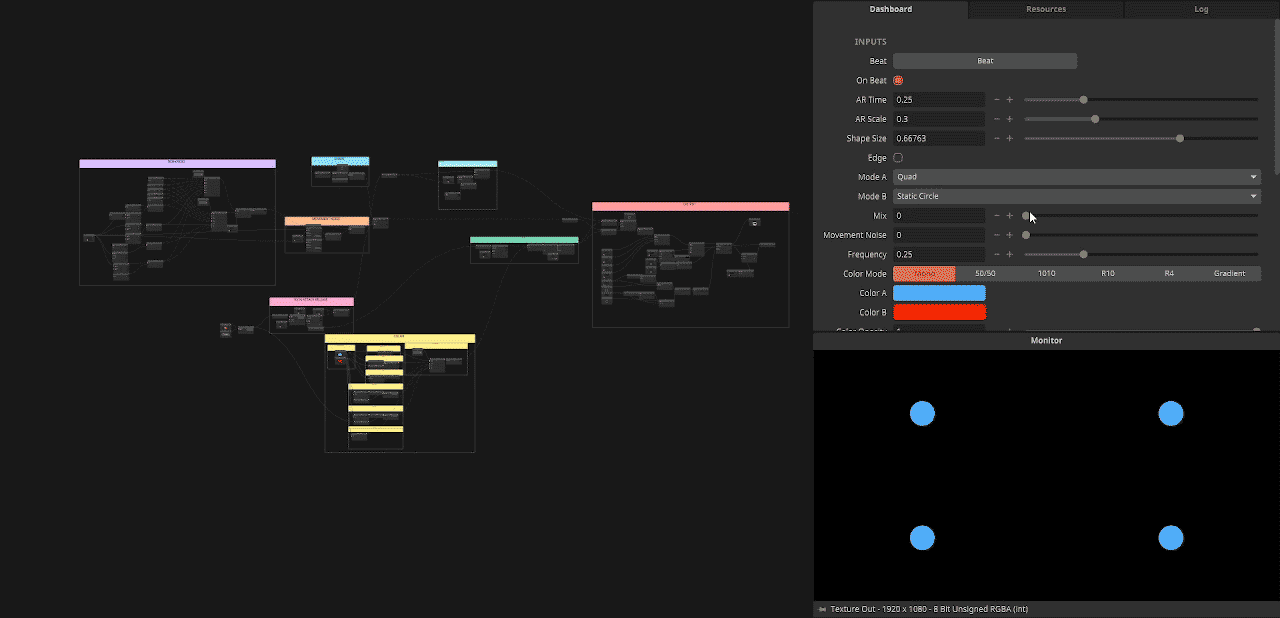1280x618 pixels.
Task: Toggle the On Beat checkbox
Action: 898,81
